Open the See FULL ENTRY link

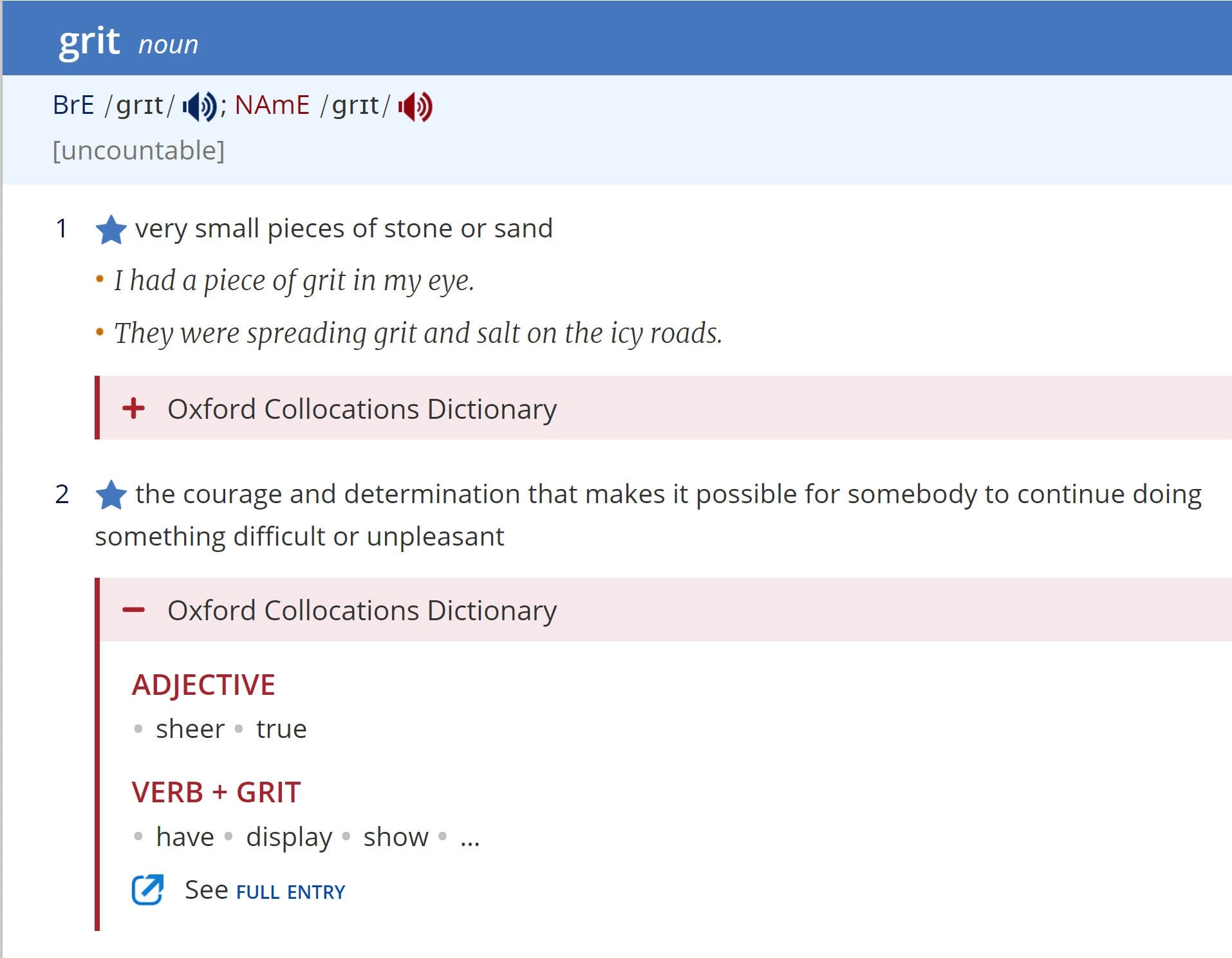[x=290, y=892]
